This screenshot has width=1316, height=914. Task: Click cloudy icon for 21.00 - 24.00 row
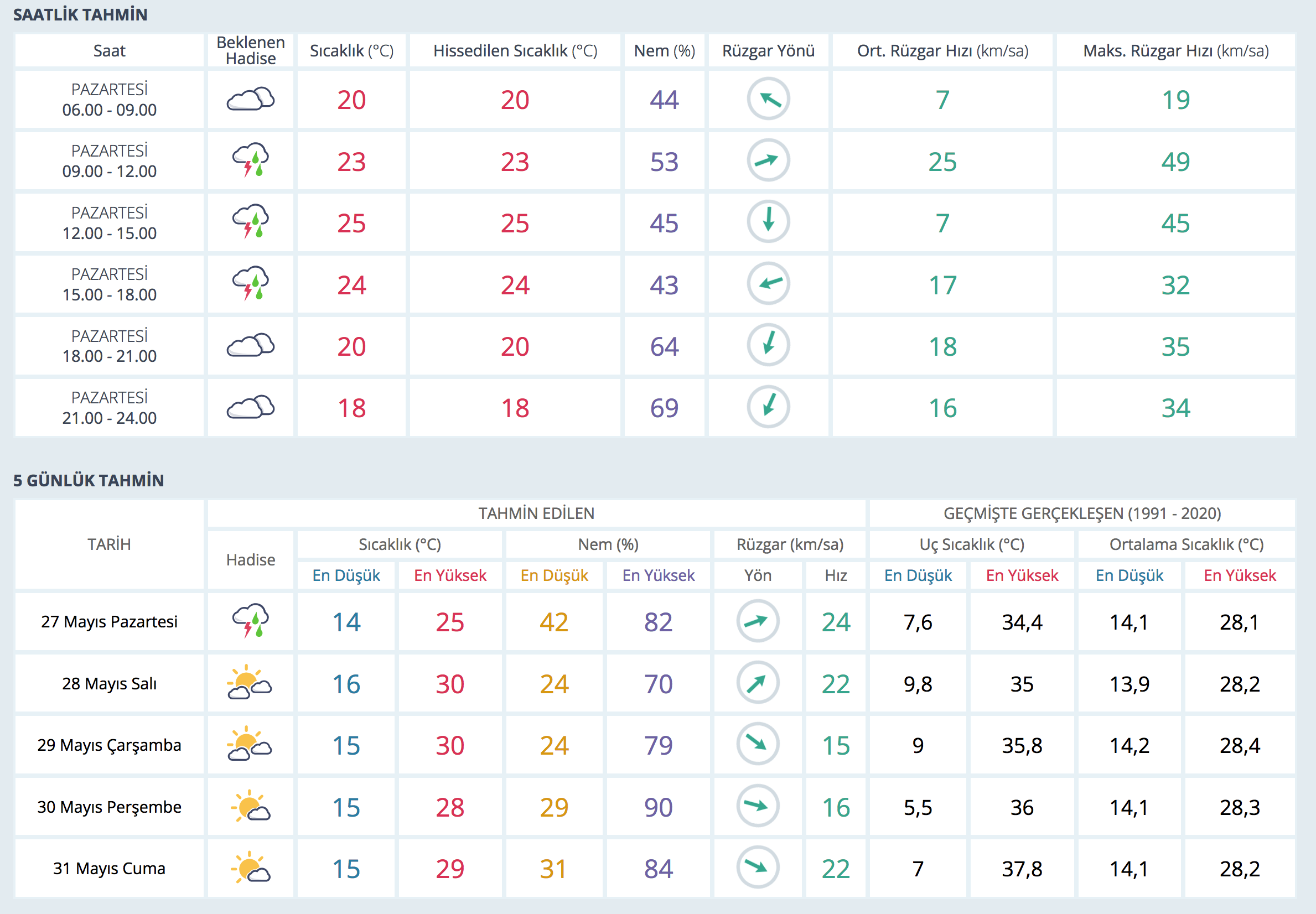coord(250,407)
